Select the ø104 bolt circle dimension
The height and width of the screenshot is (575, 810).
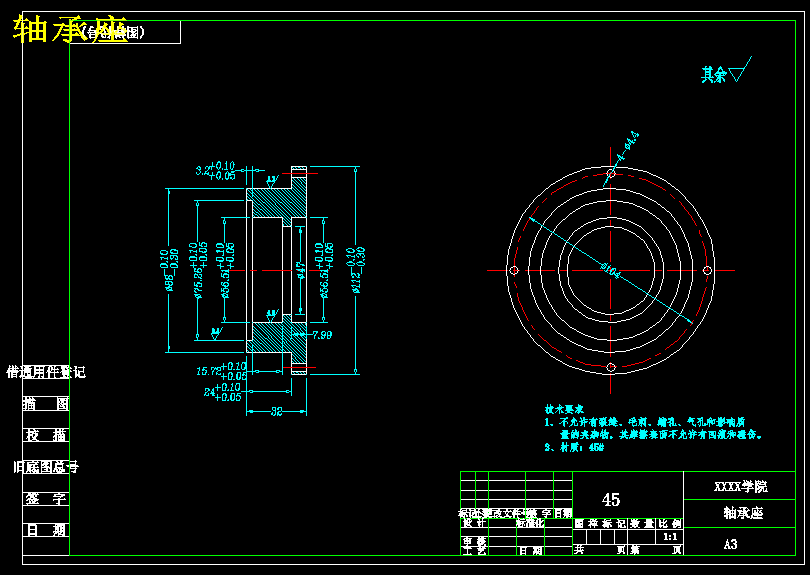[610, 269]
